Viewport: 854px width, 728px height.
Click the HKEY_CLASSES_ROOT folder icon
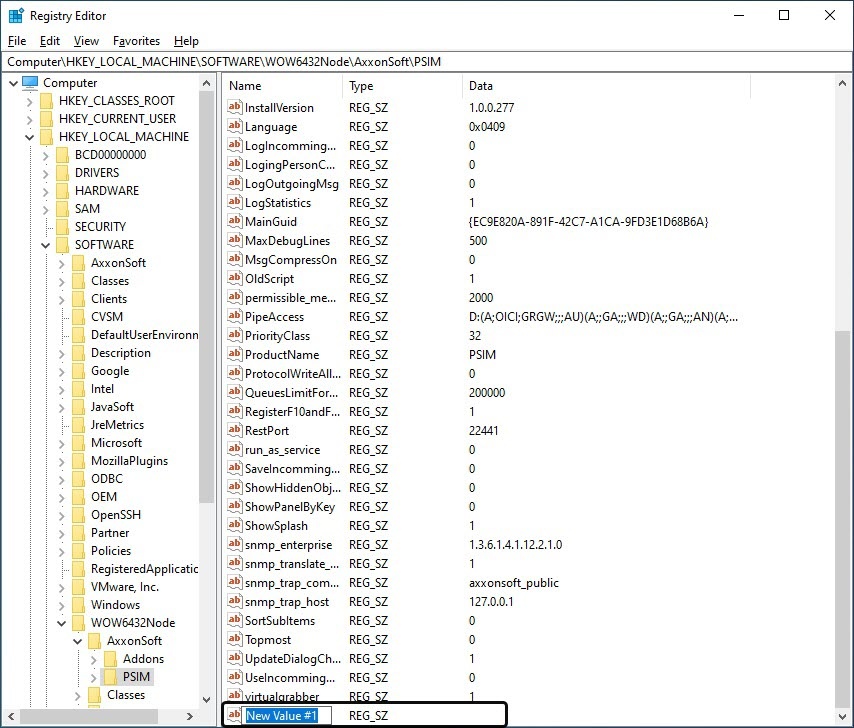coord(46,101)
